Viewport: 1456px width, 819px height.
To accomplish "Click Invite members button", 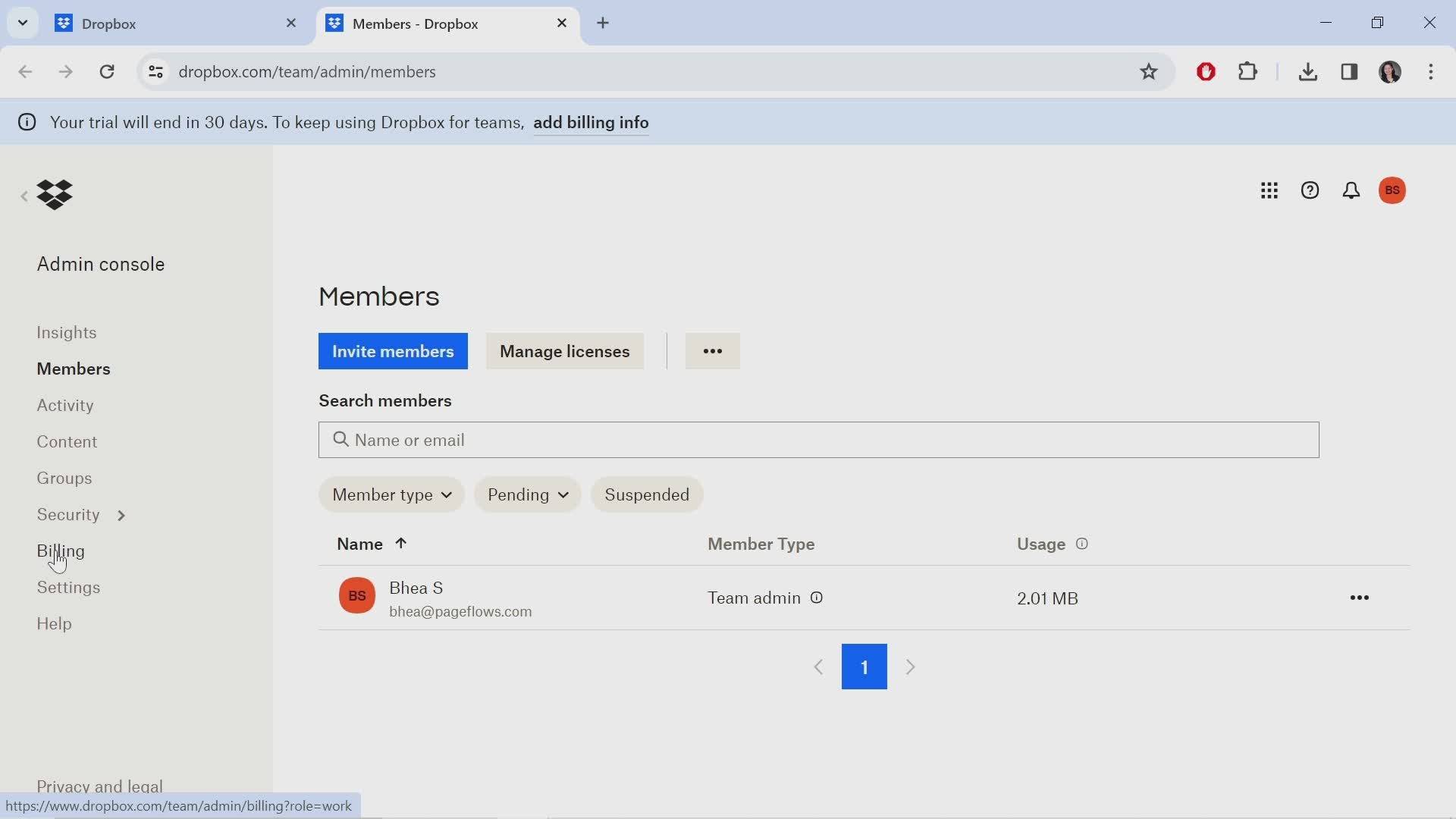I will pos(393,351).
